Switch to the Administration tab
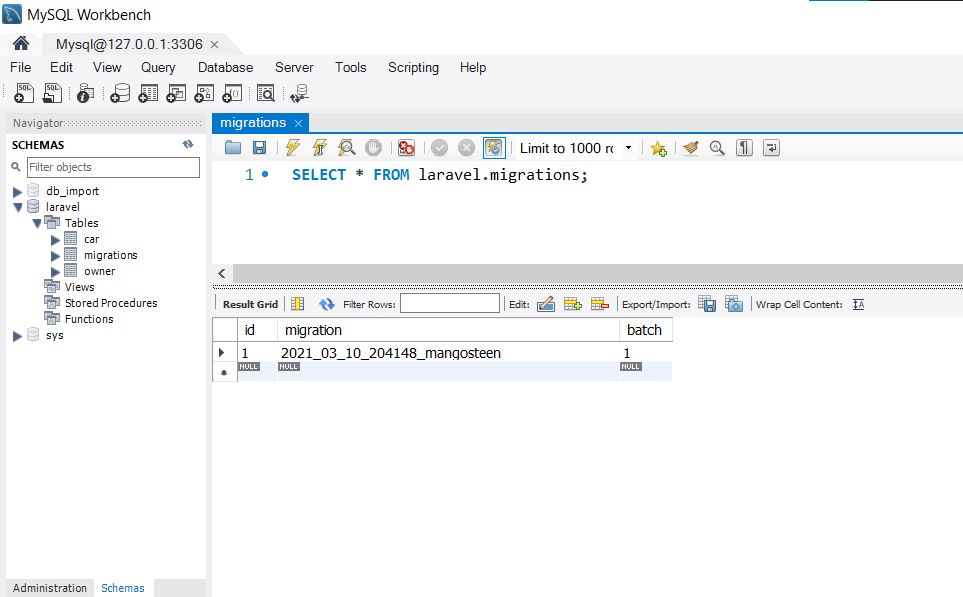Screen dimensions: 963x597 (50, 588)
